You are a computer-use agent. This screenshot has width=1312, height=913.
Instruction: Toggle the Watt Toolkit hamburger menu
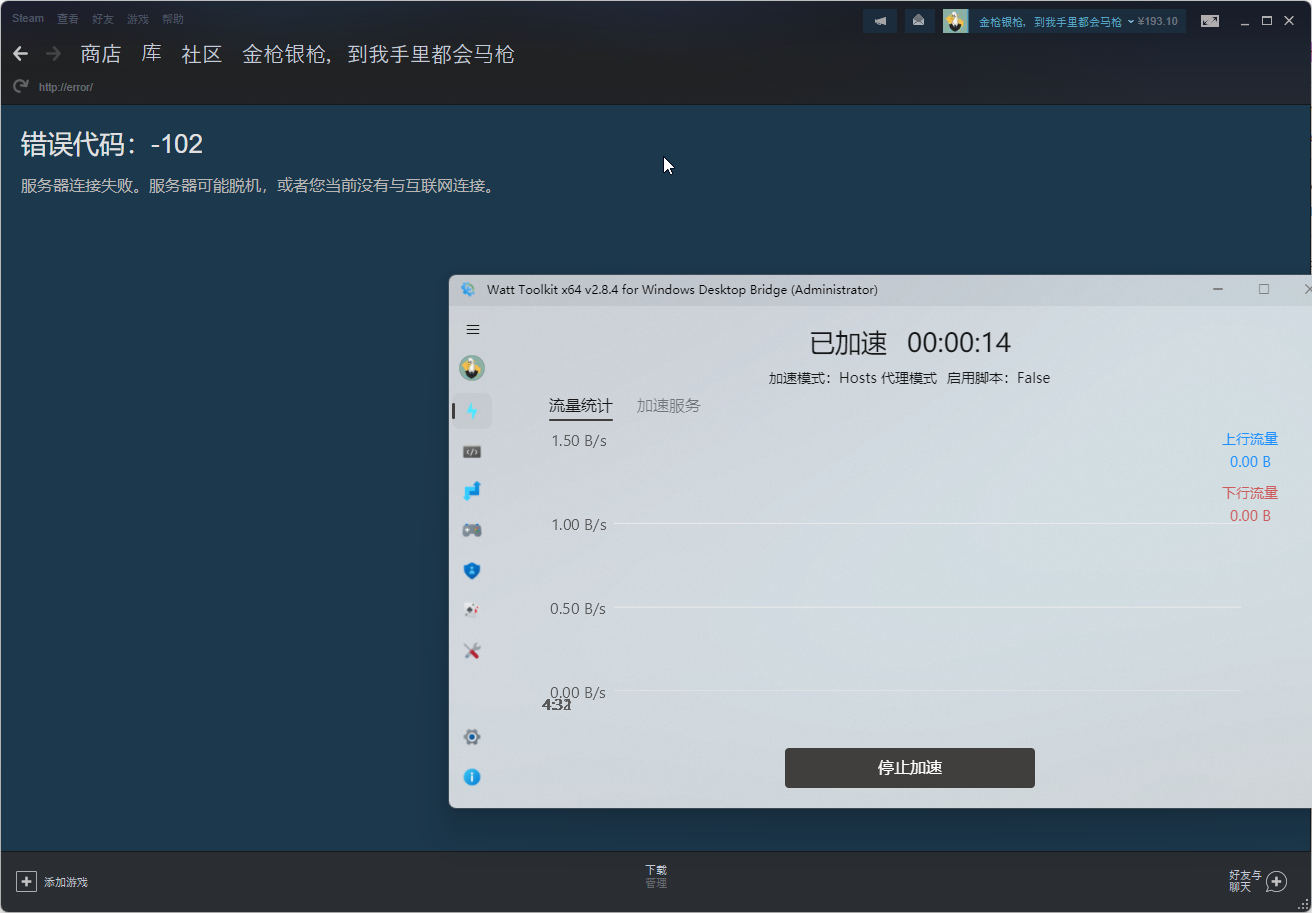pyautogui.click(x=473, y=329)
